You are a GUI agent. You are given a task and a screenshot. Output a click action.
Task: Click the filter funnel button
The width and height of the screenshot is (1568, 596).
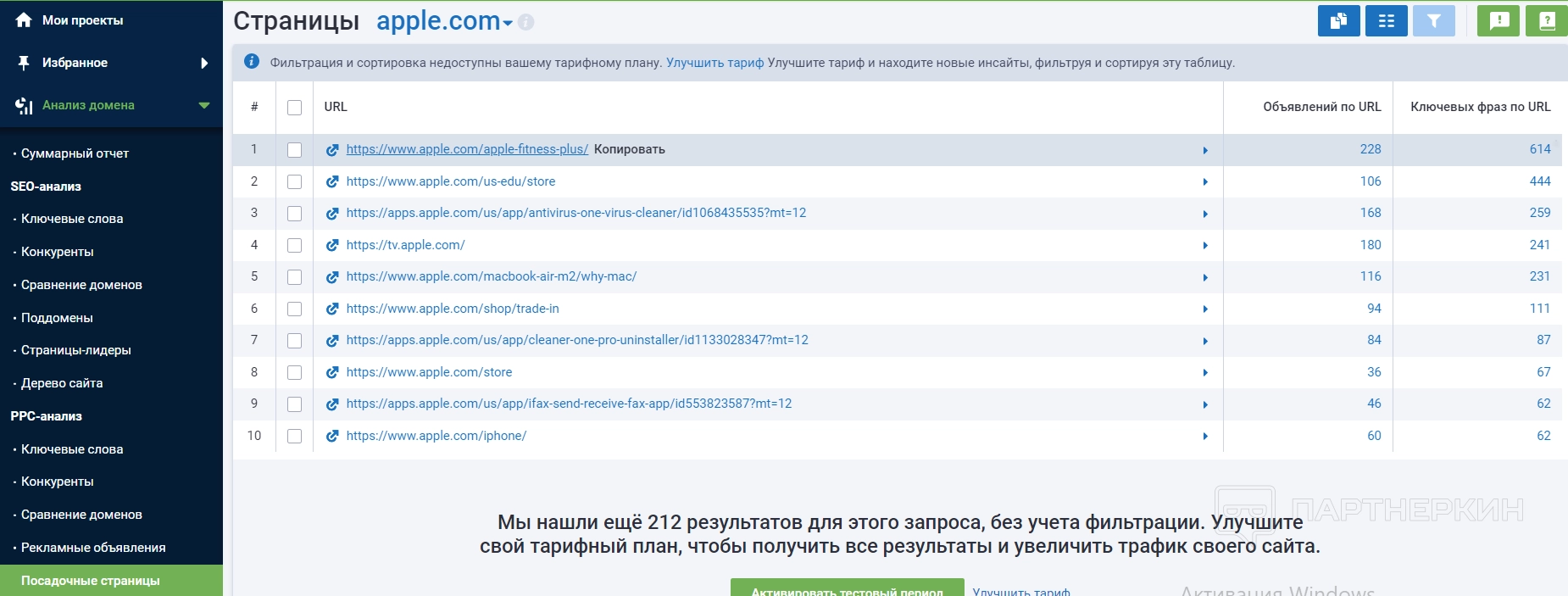point(1434,21)
